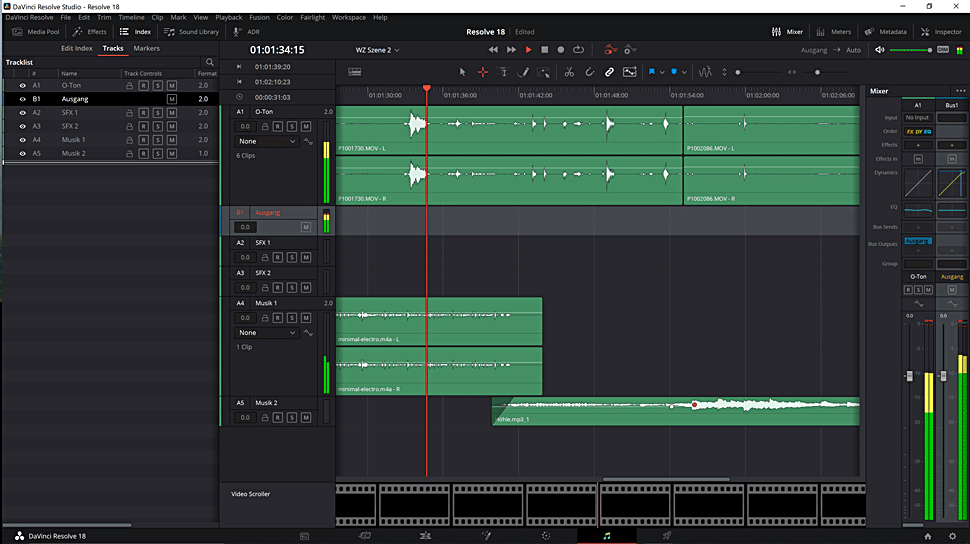Open project settings gear icon
The width and height of the screenshot is (970, 544).
tap(953, 536)
